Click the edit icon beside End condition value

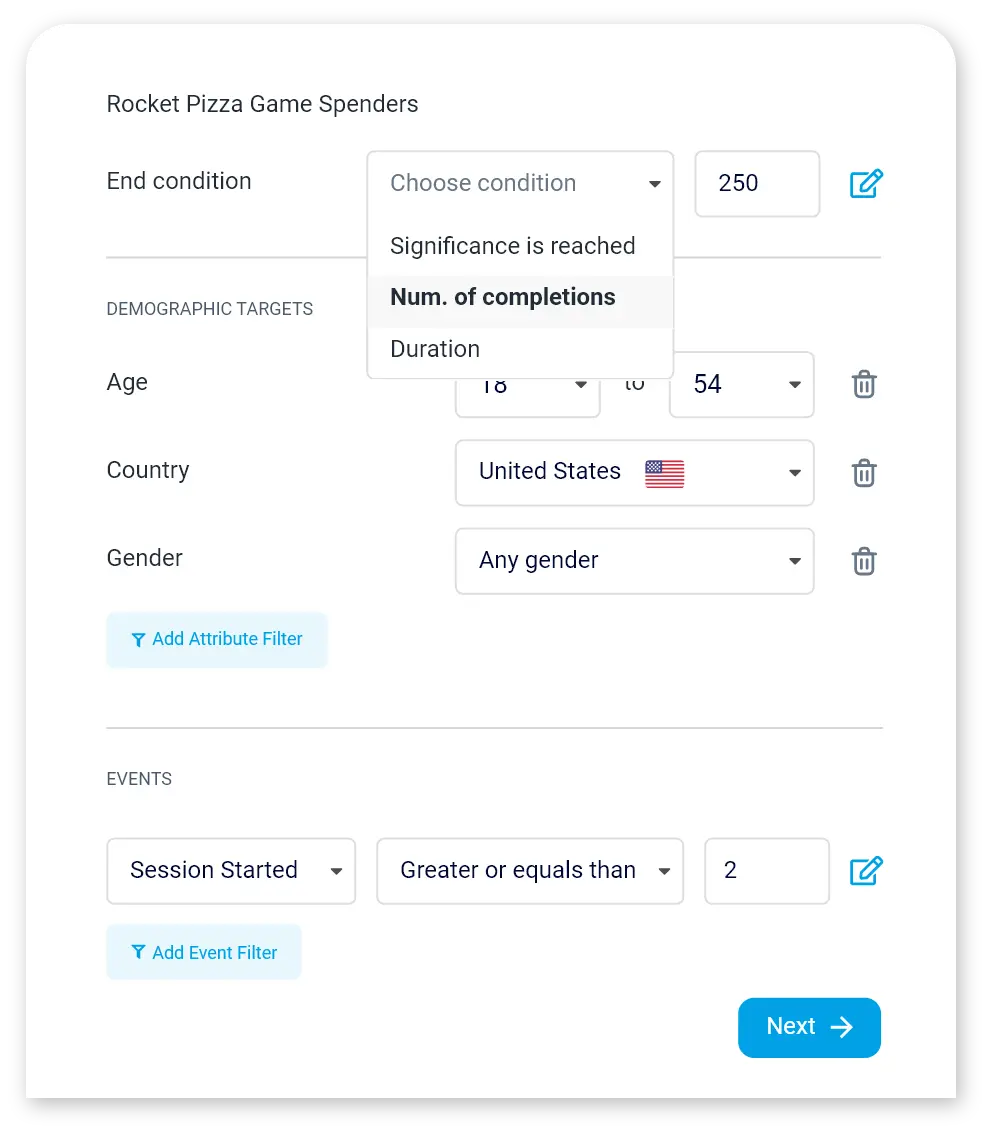[866, 184]
